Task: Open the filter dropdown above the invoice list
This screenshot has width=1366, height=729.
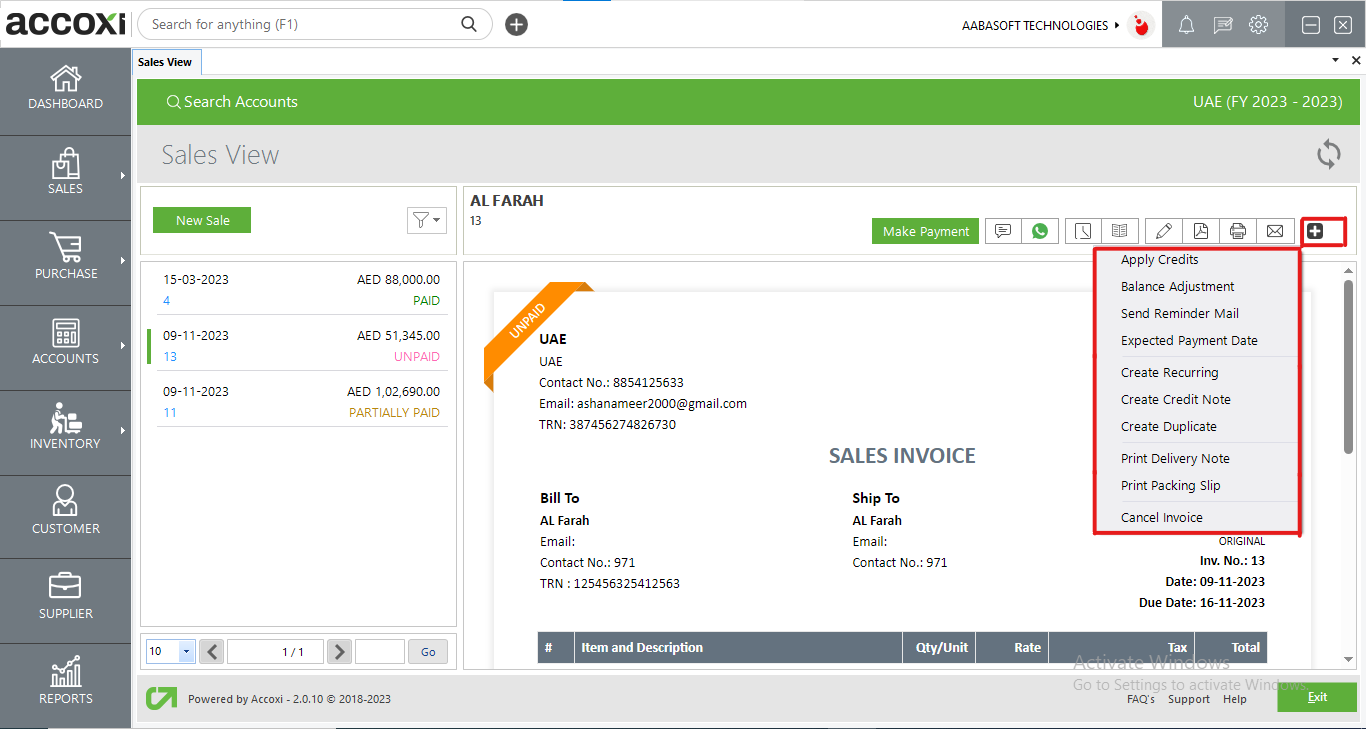Action: click(x=427, y=220)
